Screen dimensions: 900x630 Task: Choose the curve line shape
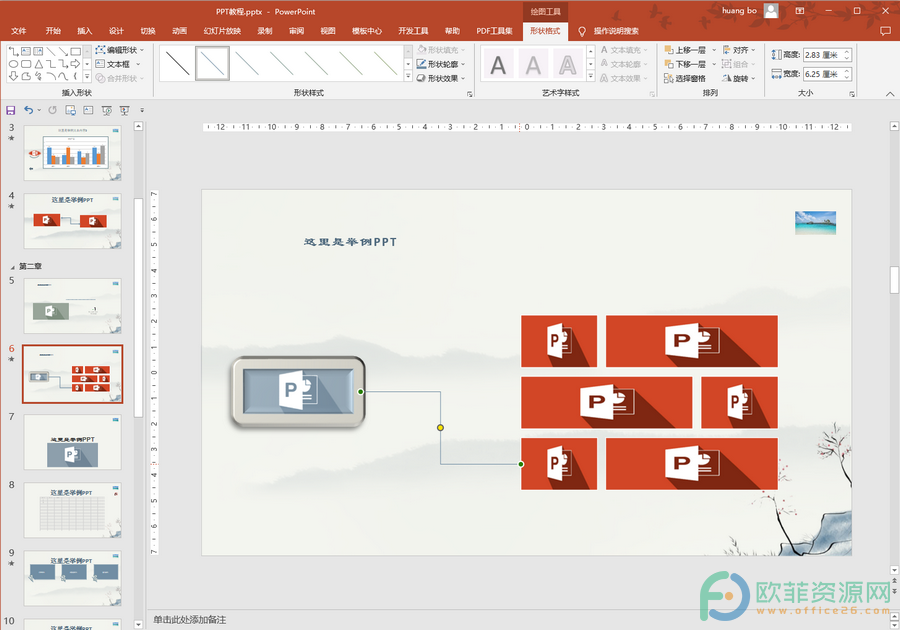[x=63, y=76]
